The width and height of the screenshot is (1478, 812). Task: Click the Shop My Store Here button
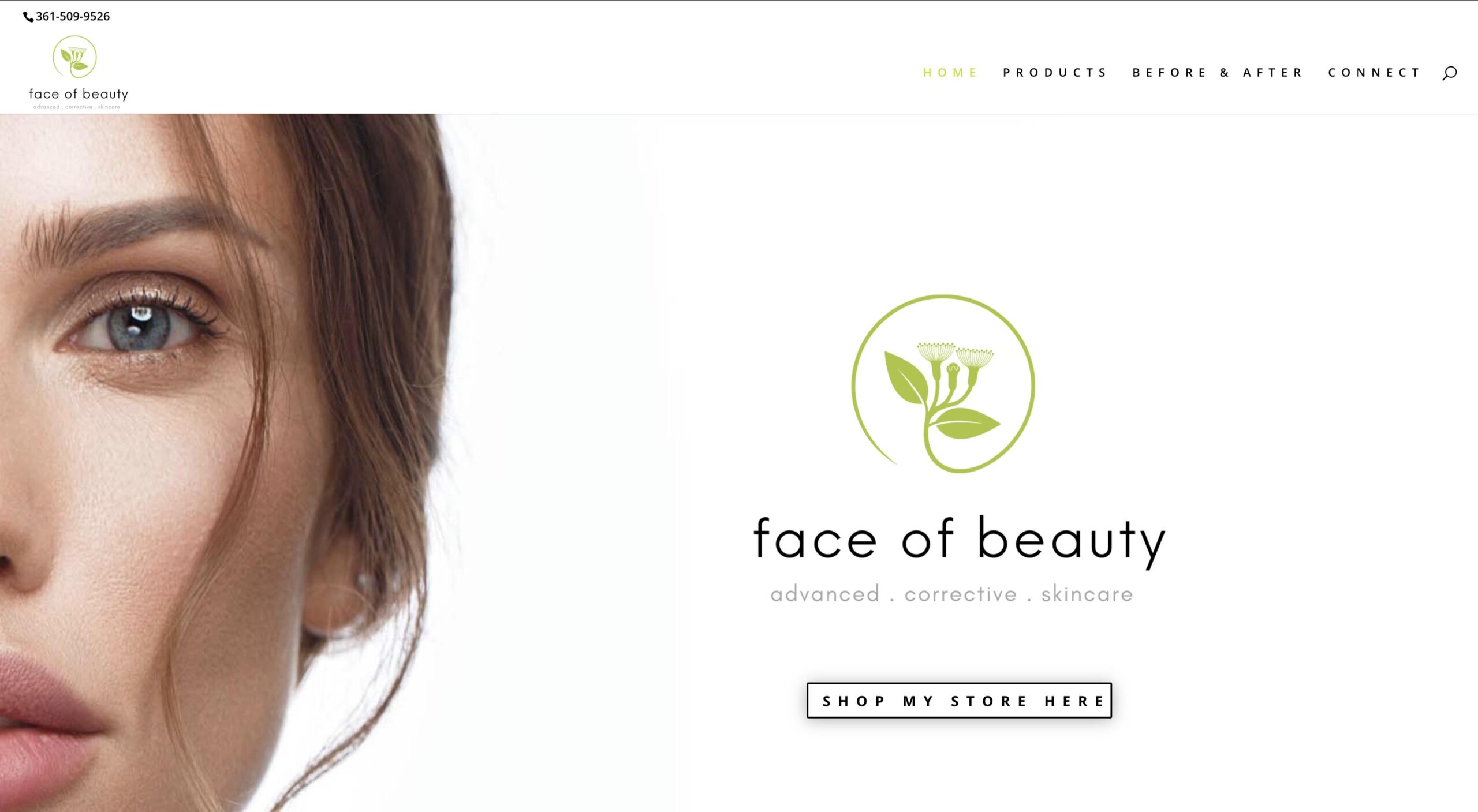959,701
